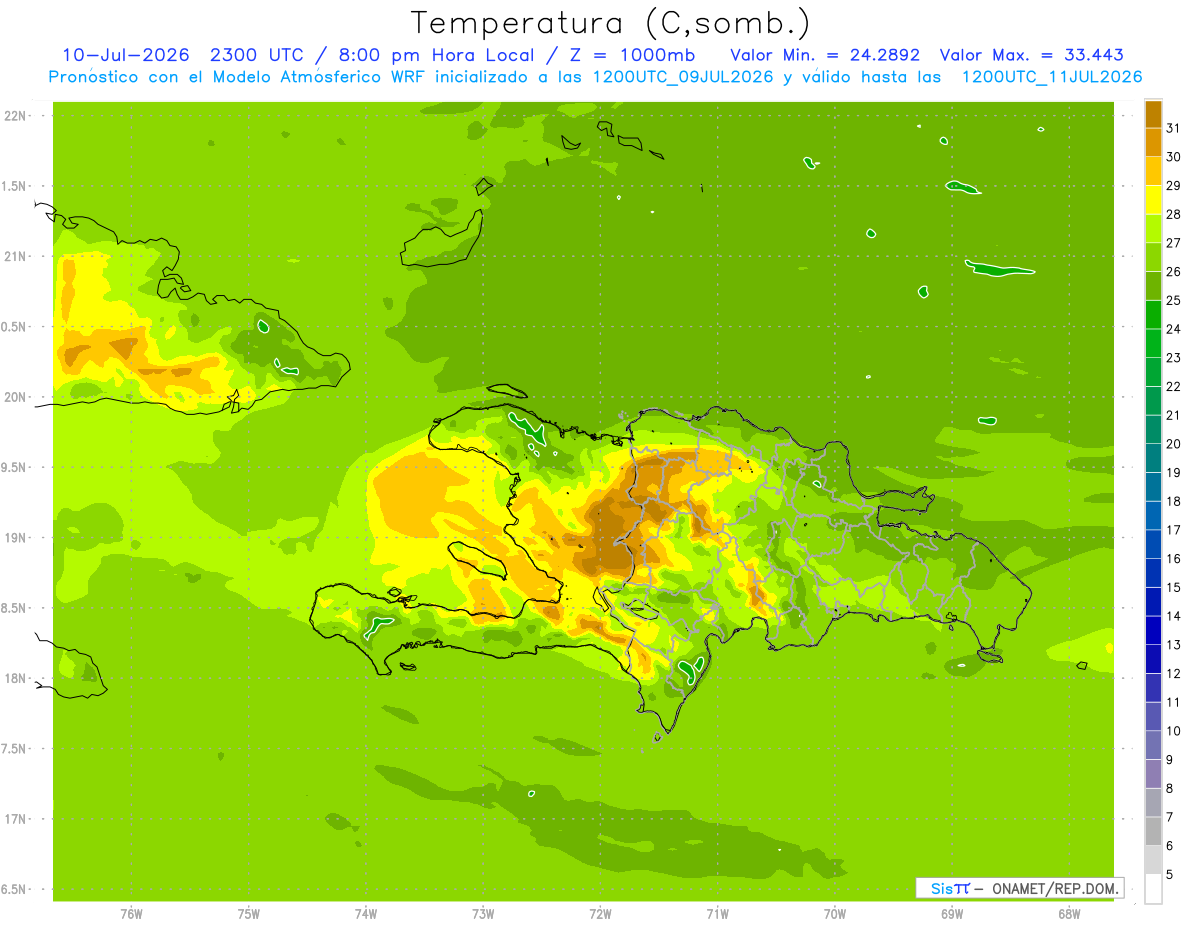This screenshot has height=927, width=1200.
Task: Click the SisTT ONAMET/REP.DOM. logo box
Action: (1019, 888)
